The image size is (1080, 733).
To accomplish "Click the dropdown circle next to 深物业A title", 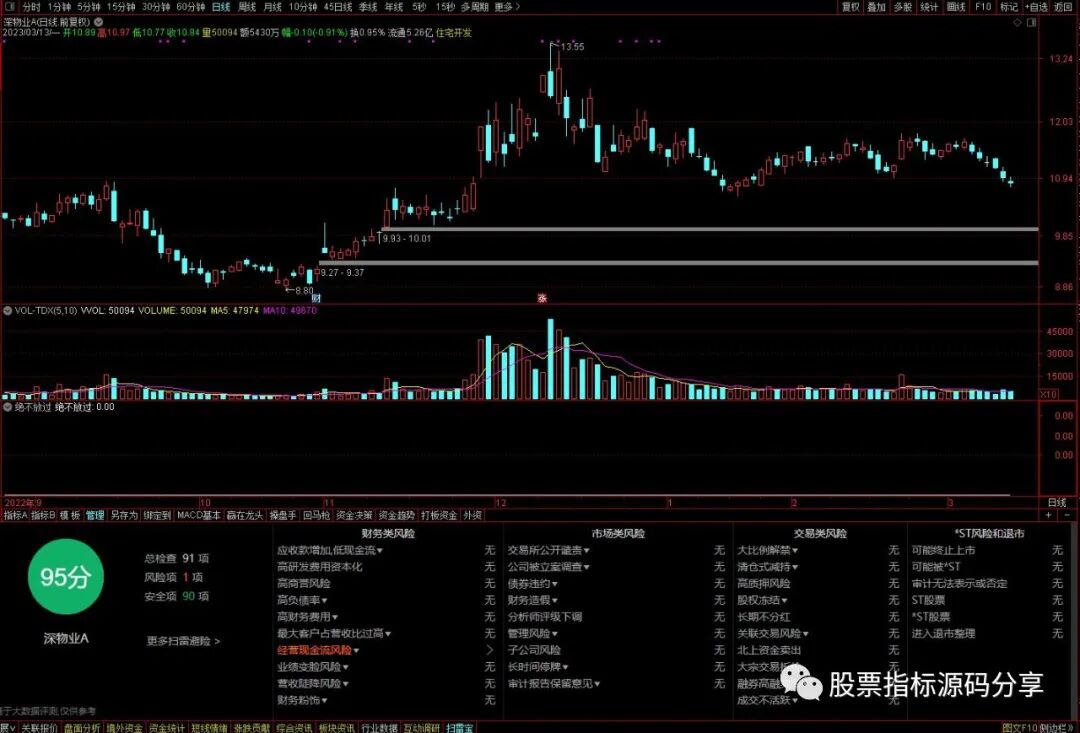I will click(x=98, y=22).
